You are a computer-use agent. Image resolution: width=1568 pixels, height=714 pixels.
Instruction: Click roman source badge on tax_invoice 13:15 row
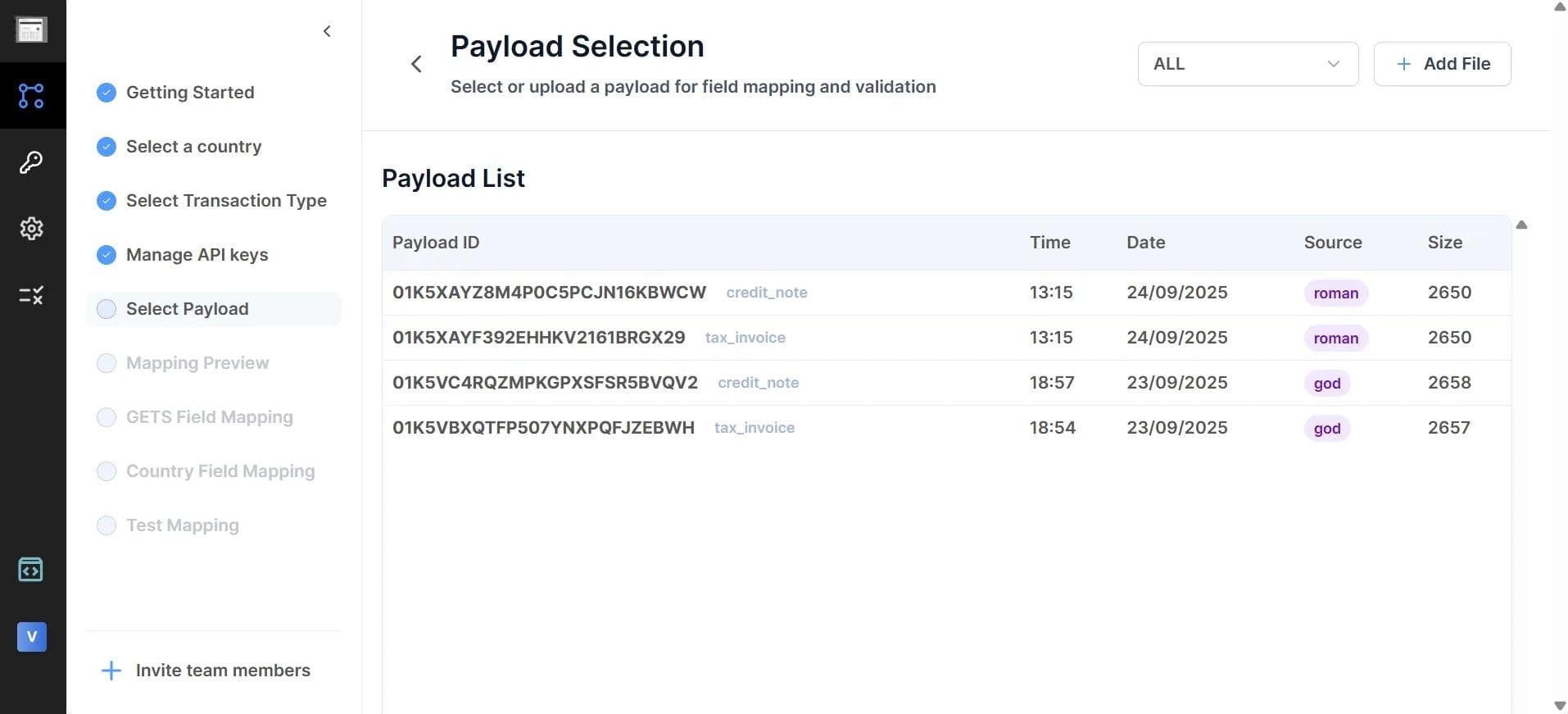(x=1336, y=338)
